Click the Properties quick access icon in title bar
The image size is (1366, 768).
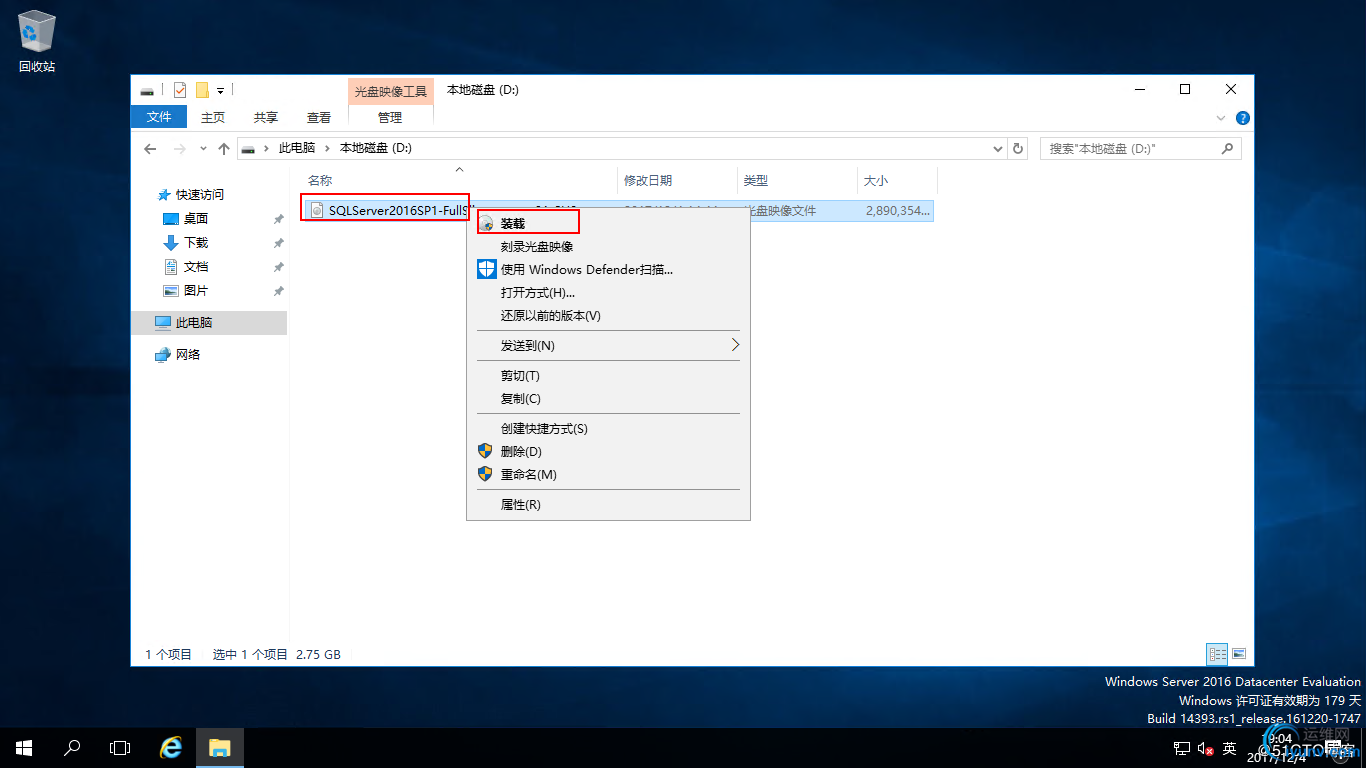click(x=180, y=90)
